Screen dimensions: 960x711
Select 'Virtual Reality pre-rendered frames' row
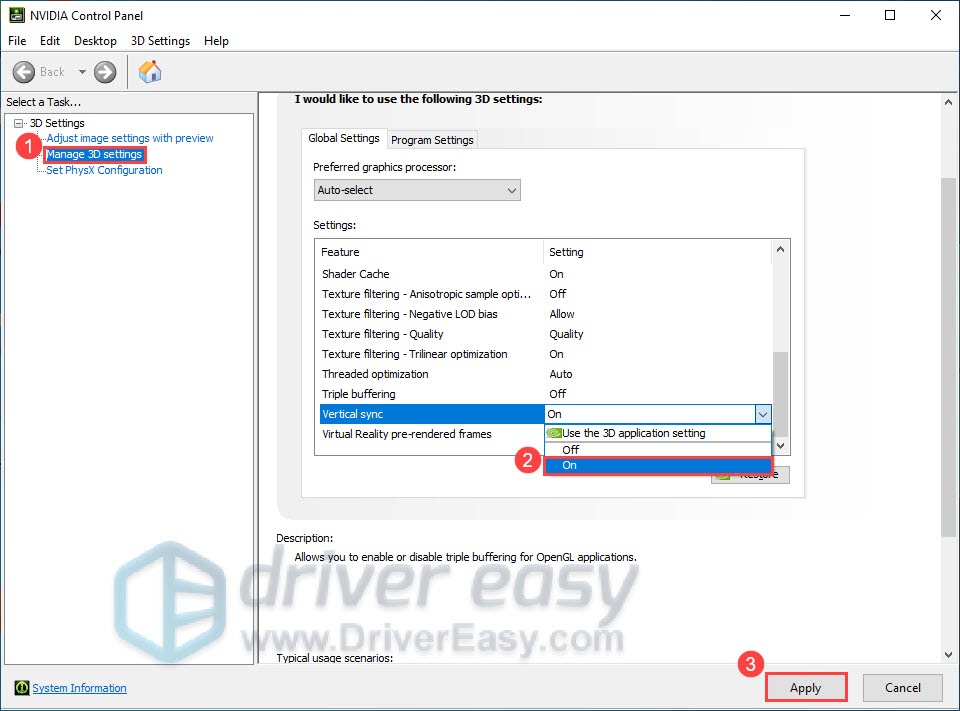tap(432, 434)
